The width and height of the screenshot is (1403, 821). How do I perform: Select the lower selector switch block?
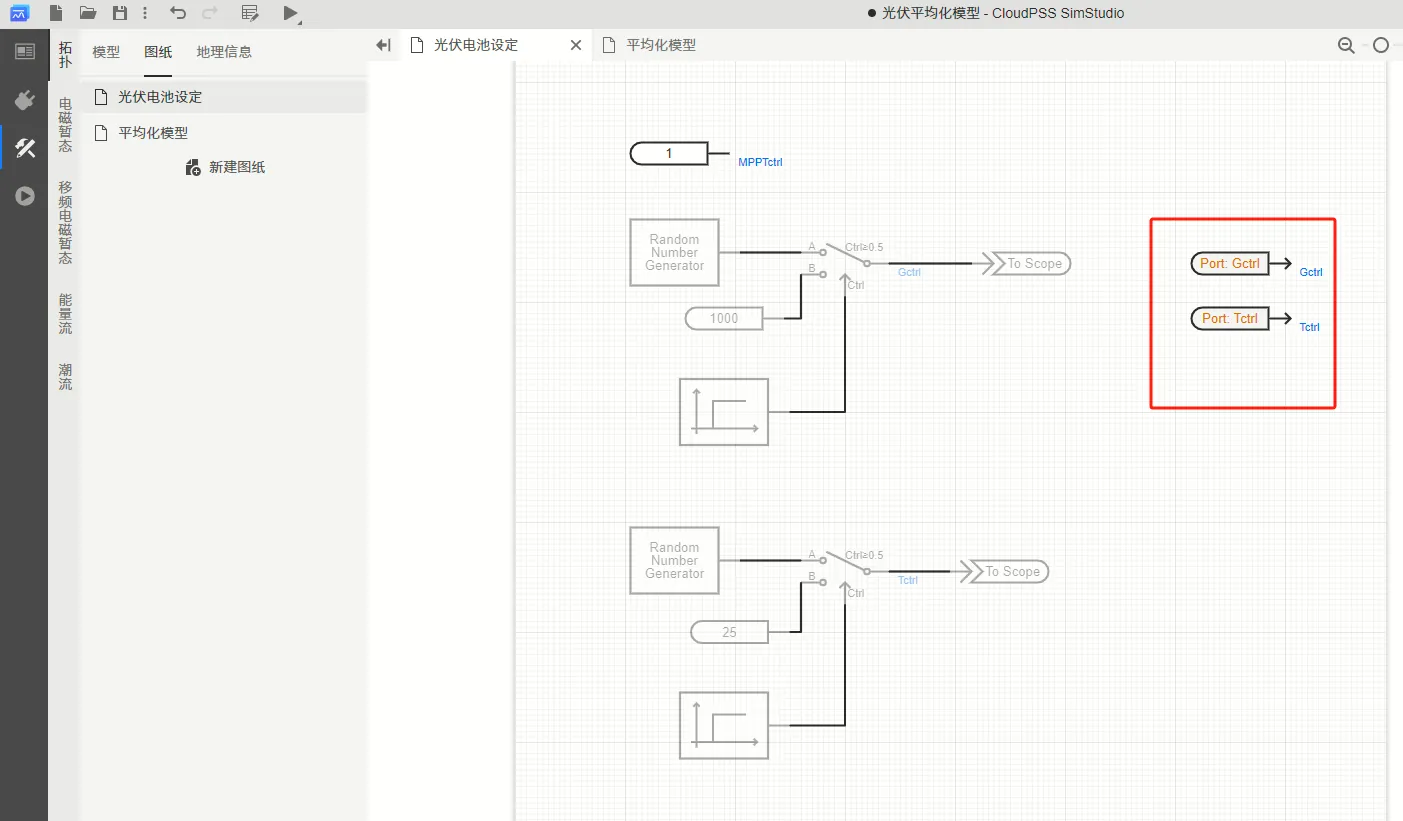click(x=847, y=572)
